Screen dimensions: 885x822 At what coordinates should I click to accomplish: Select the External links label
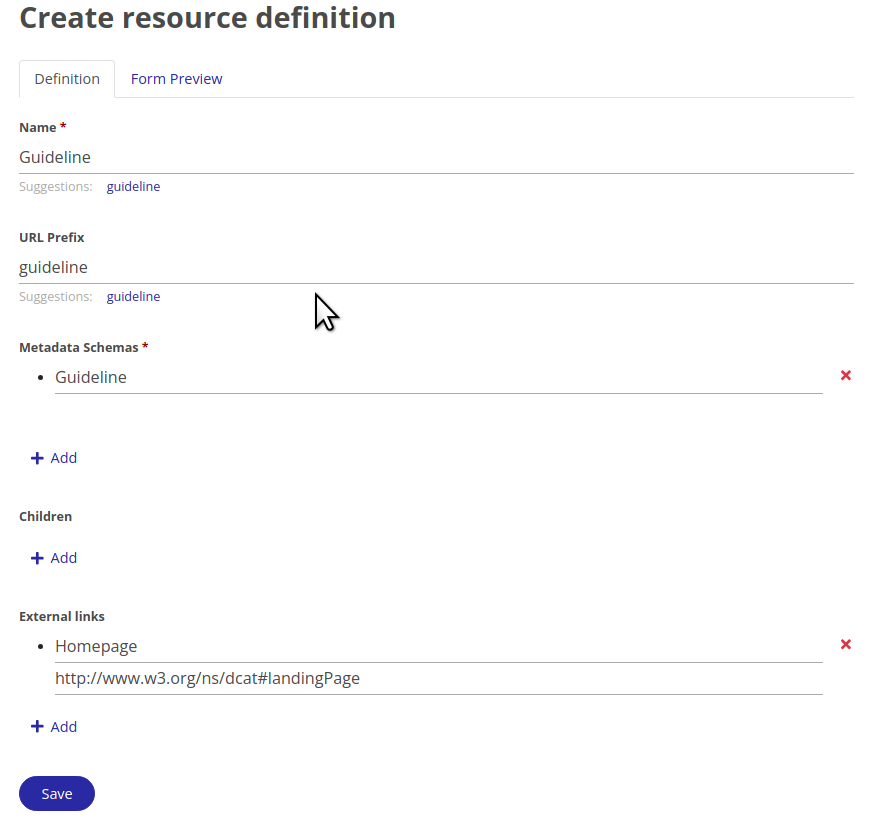pyautogui.click(x=62, y=616)
